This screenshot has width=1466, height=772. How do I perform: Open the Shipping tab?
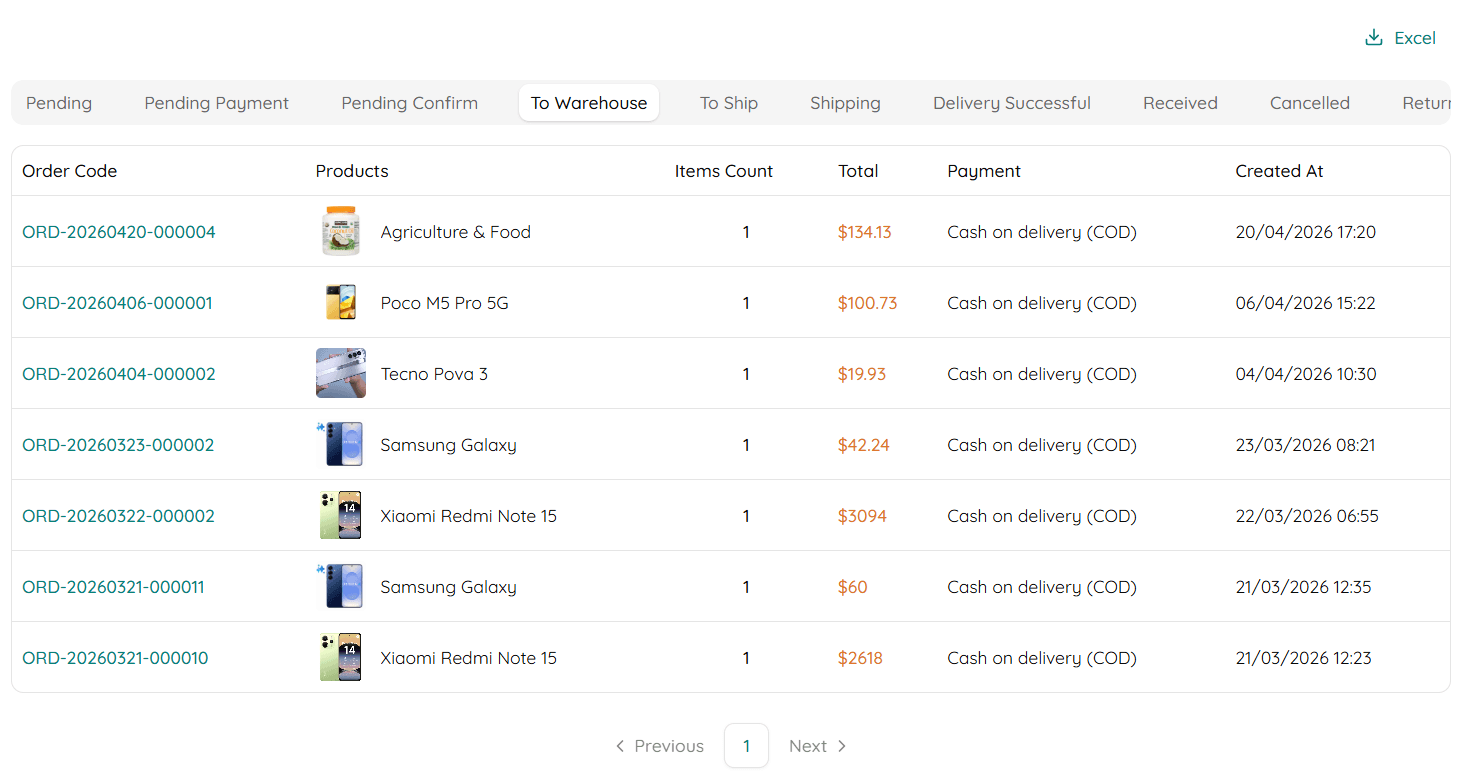click(845, 103)
